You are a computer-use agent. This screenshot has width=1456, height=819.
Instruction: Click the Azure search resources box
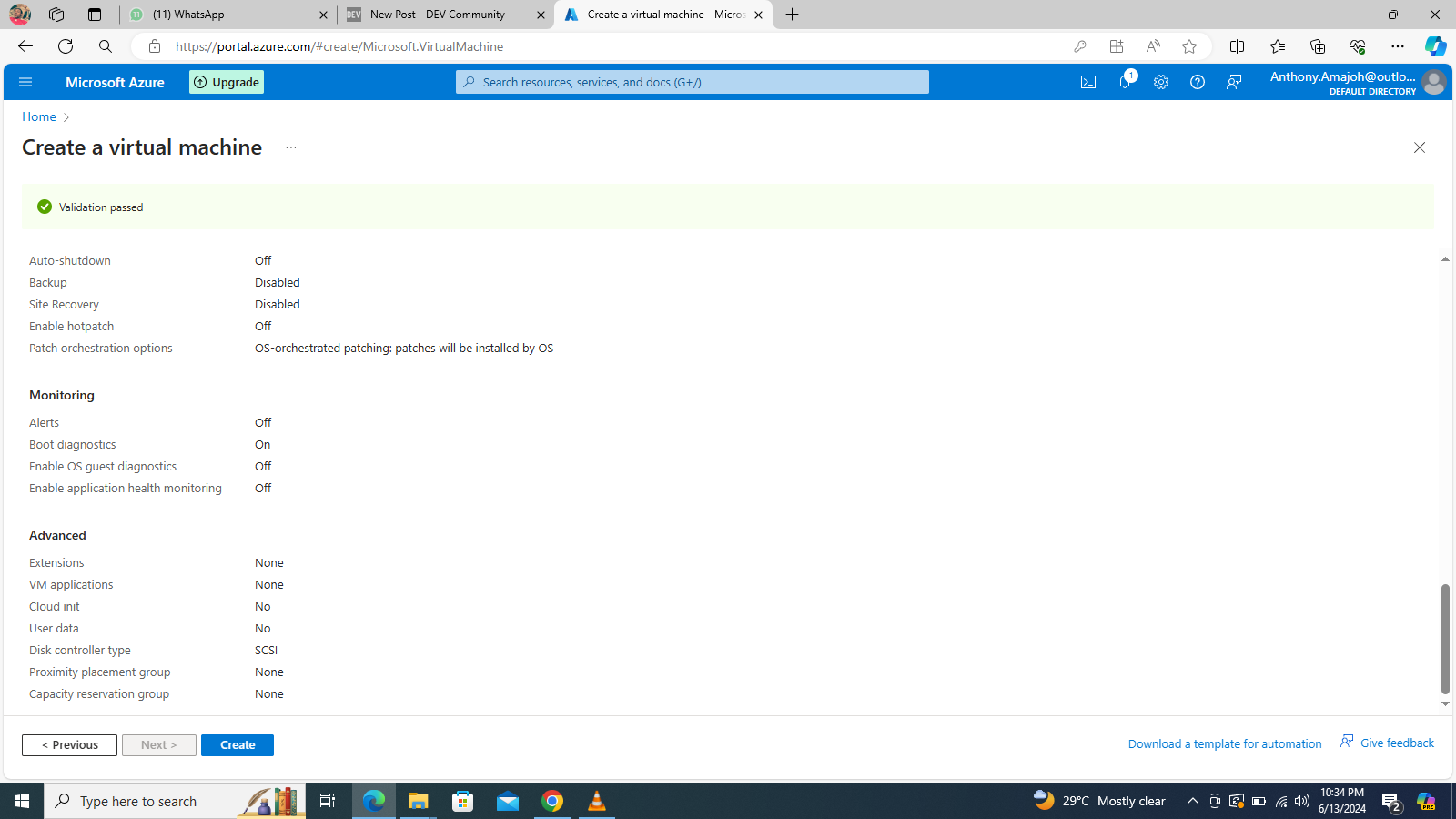tap(693, 82)
